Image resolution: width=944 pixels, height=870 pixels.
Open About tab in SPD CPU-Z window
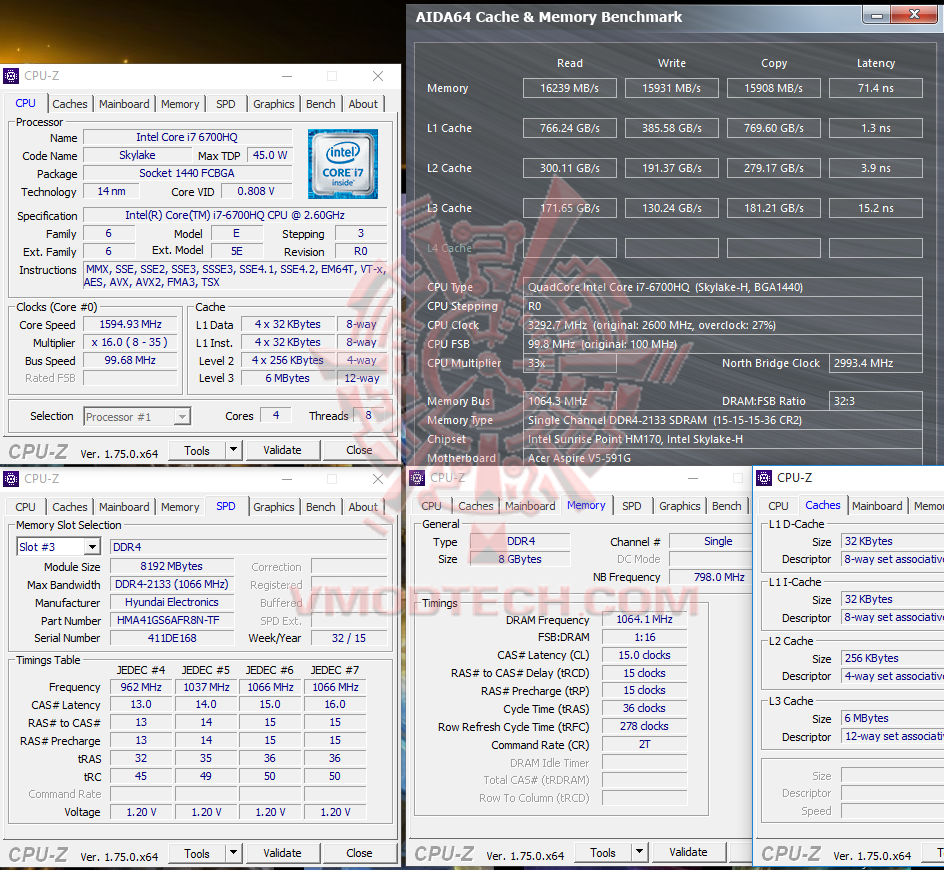click(x=363, y=507)
